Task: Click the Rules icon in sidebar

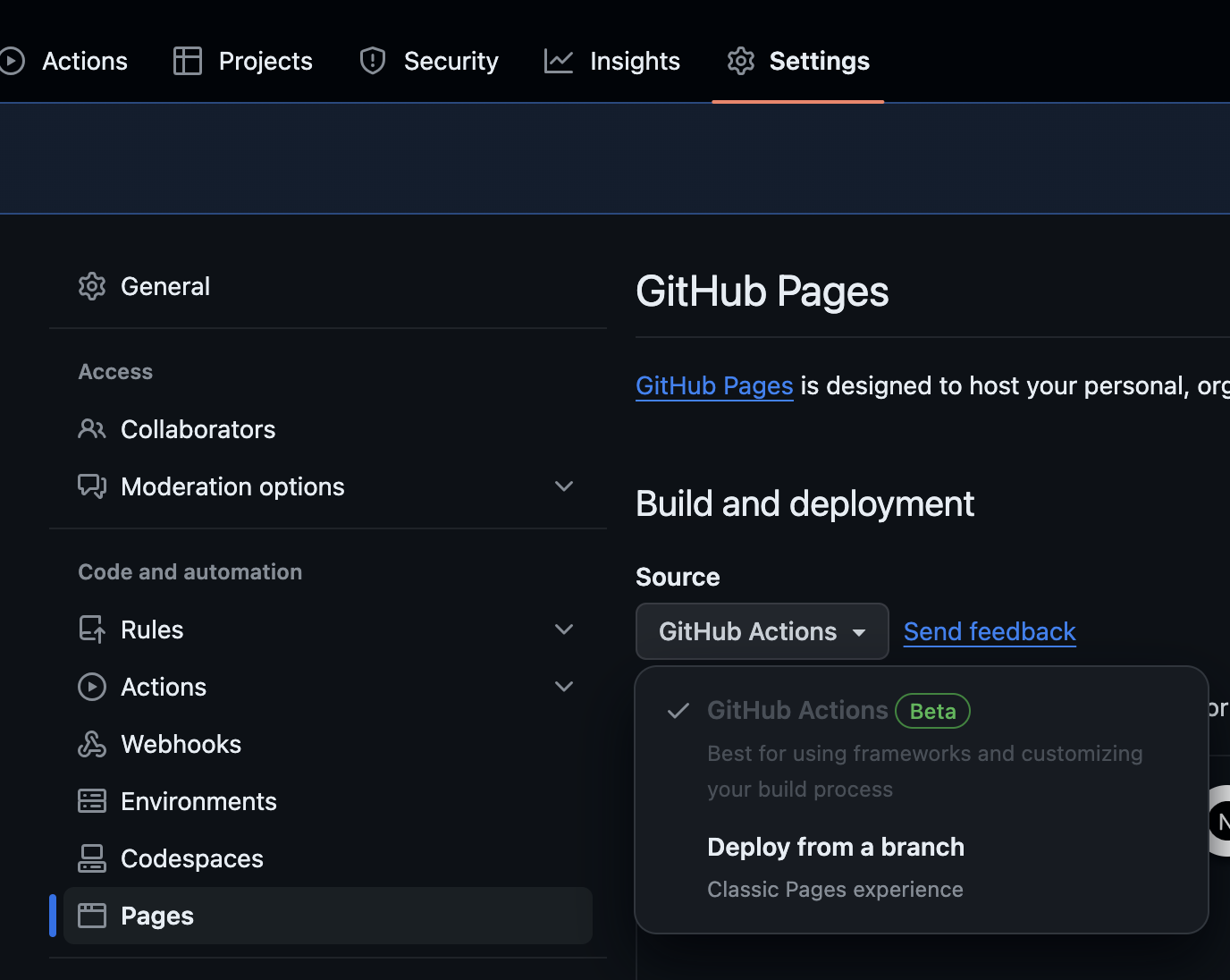Action: (x=92, y=629)
